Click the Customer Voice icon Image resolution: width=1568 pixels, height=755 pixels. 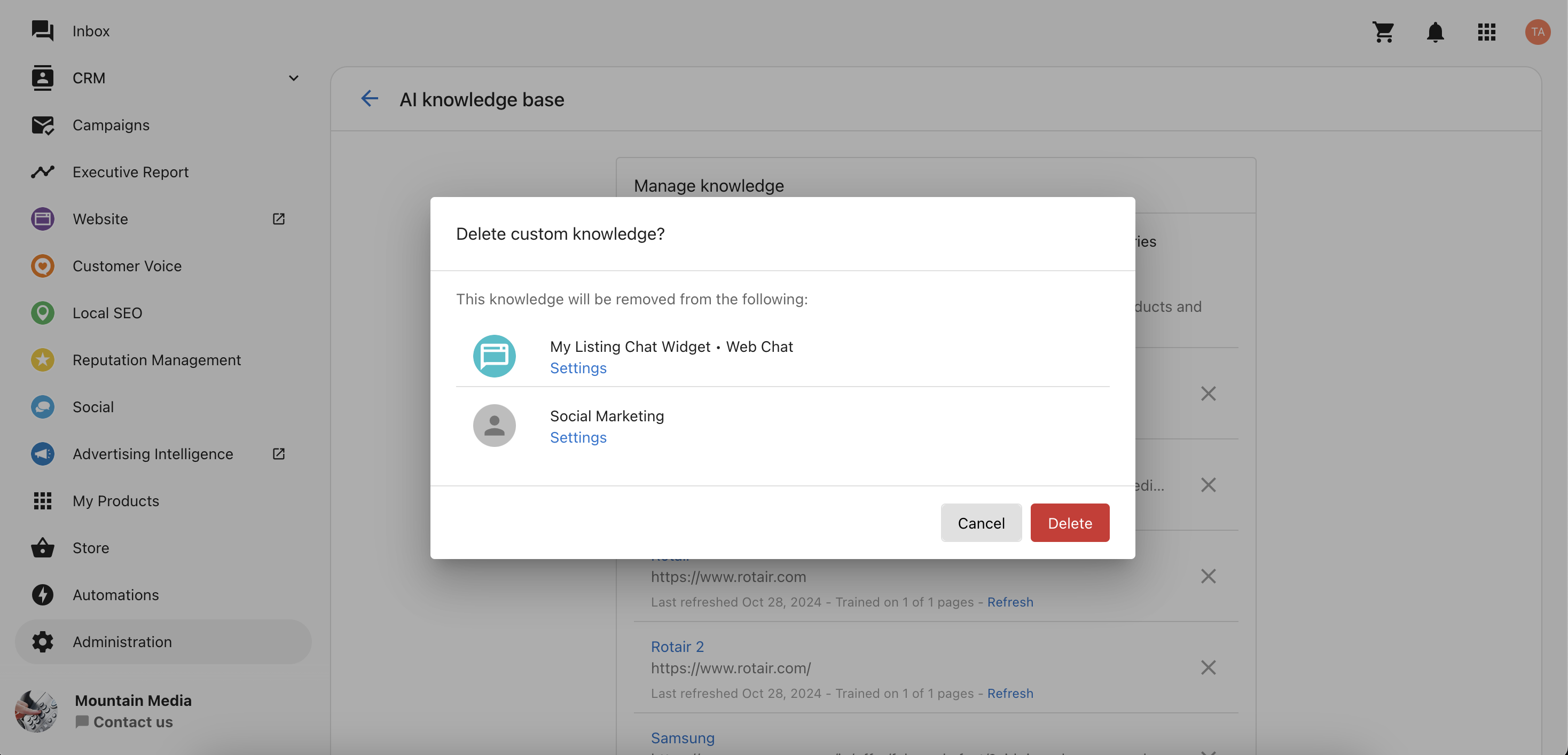[x=43, y=266]
